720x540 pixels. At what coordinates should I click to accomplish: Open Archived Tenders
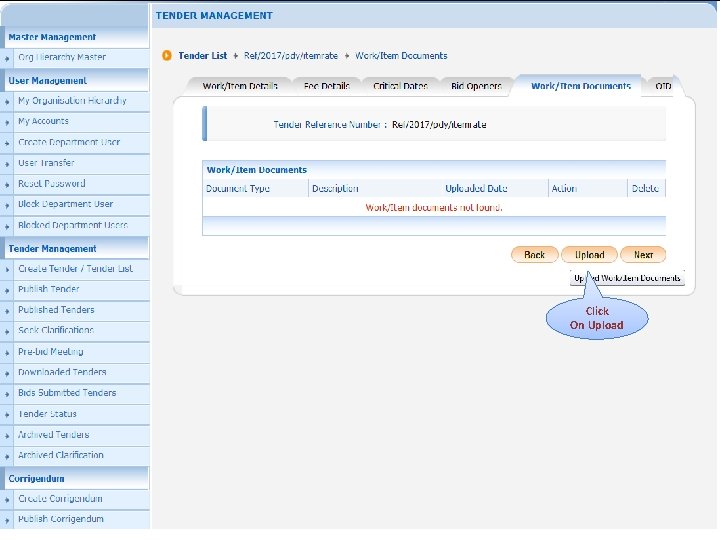53,434
